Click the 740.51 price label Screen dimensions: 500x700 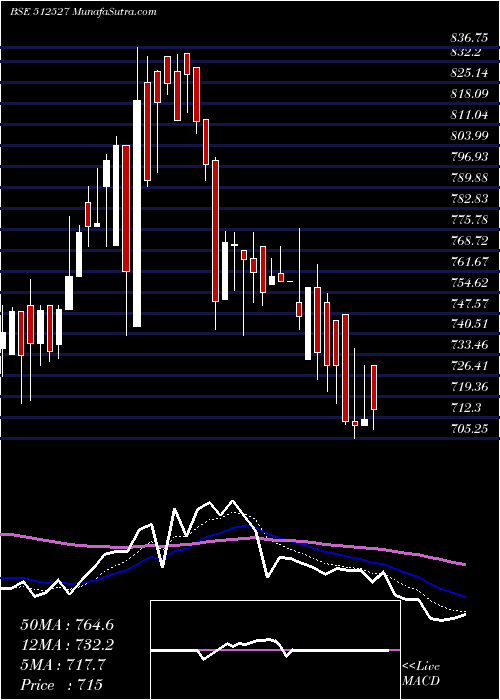pyautogui.click(x=471, y=324)
